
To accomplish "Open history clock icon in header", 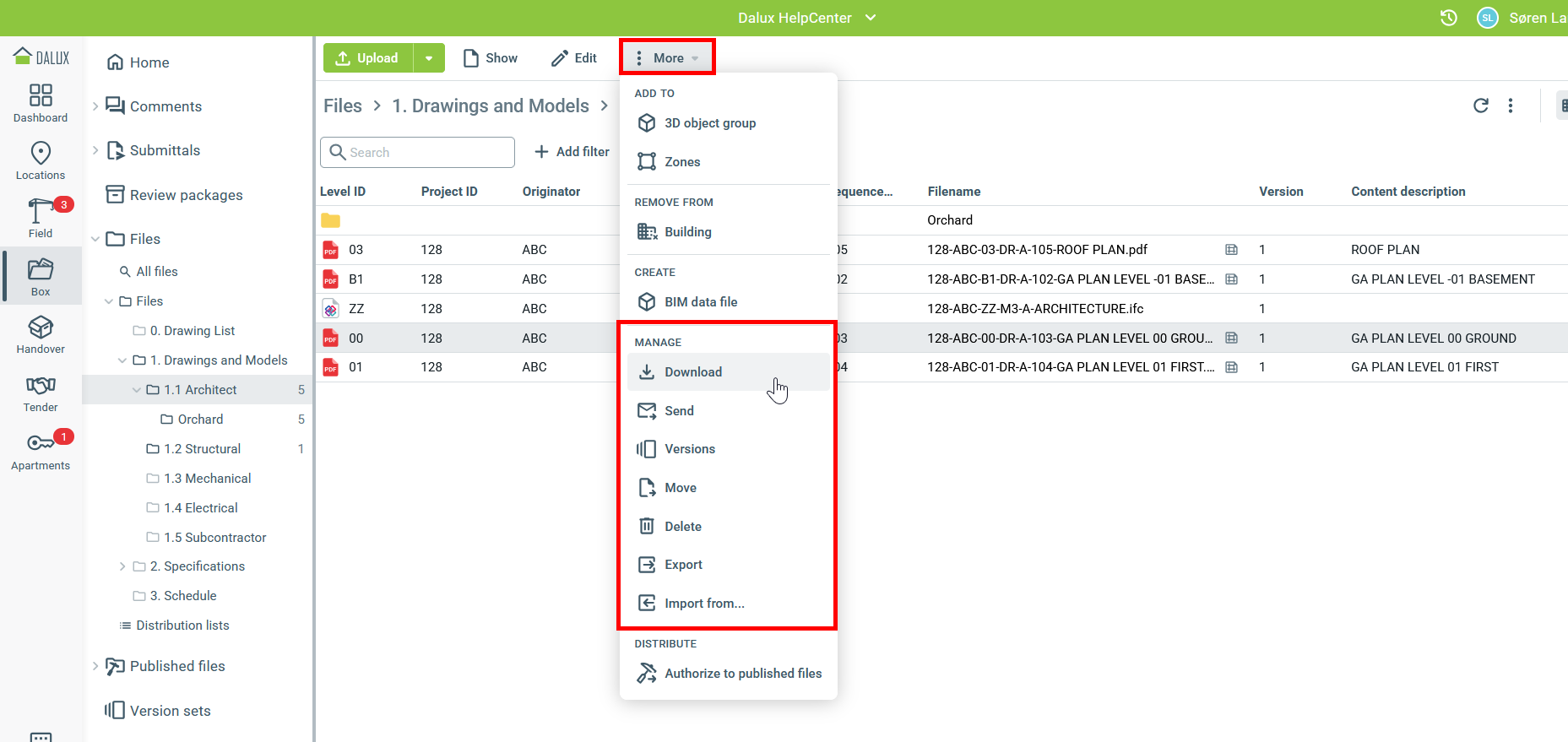I will (1448, 18).
